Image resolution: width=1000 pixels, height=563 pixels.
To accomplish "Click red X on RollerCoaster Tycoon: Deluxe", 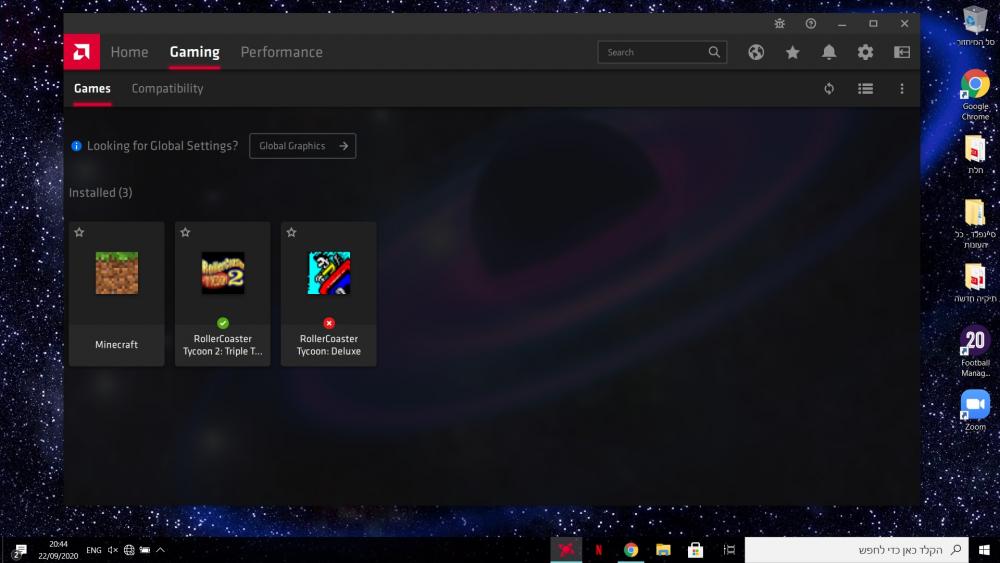I will tap(329, 323).
